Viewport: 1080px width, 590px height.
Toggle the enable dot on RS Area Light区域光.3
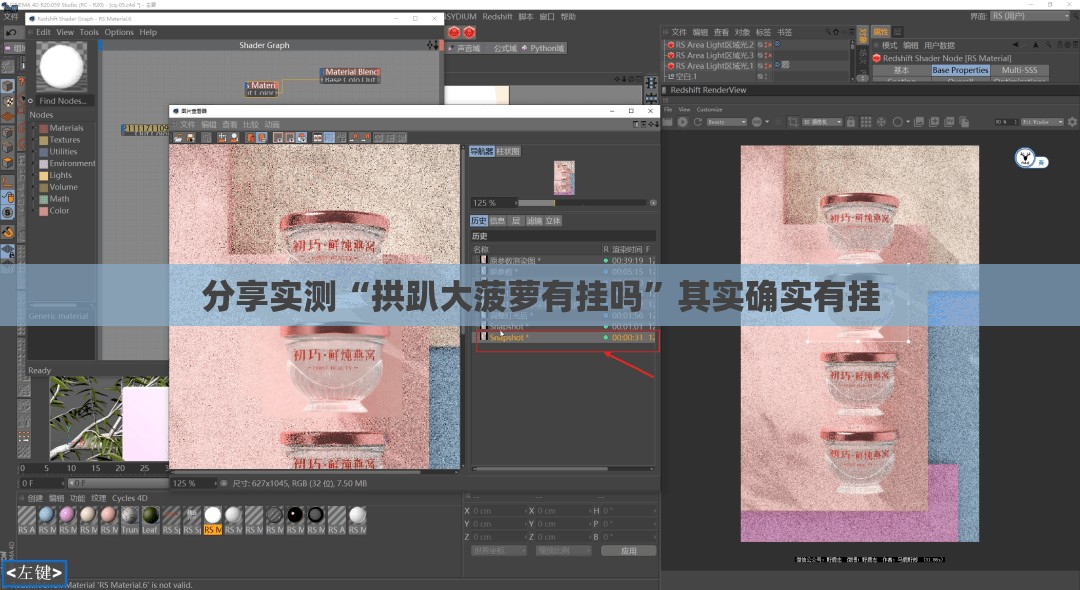tap(767, 55)
